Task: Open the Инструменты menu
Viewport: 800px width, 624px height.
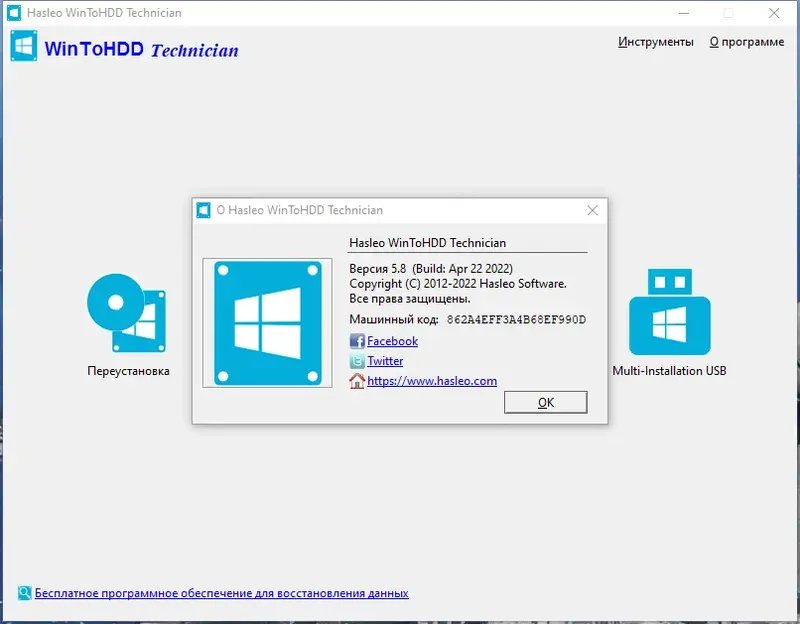Action: (x=657, y=42)
